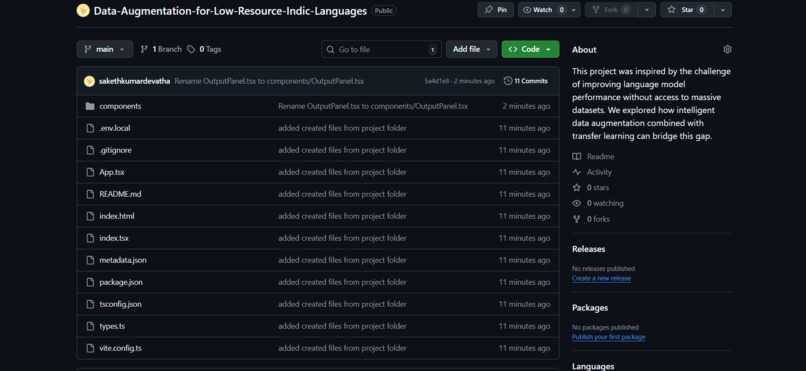View the 0 Tags link
This screenshot has width=806, height=371.
(x=204, y=49)
